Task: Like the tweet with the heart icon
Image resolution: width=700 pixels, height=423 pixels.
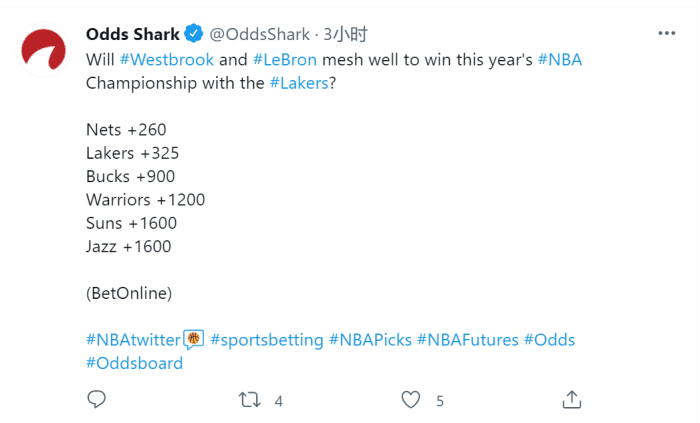Action: click(411, 400)
